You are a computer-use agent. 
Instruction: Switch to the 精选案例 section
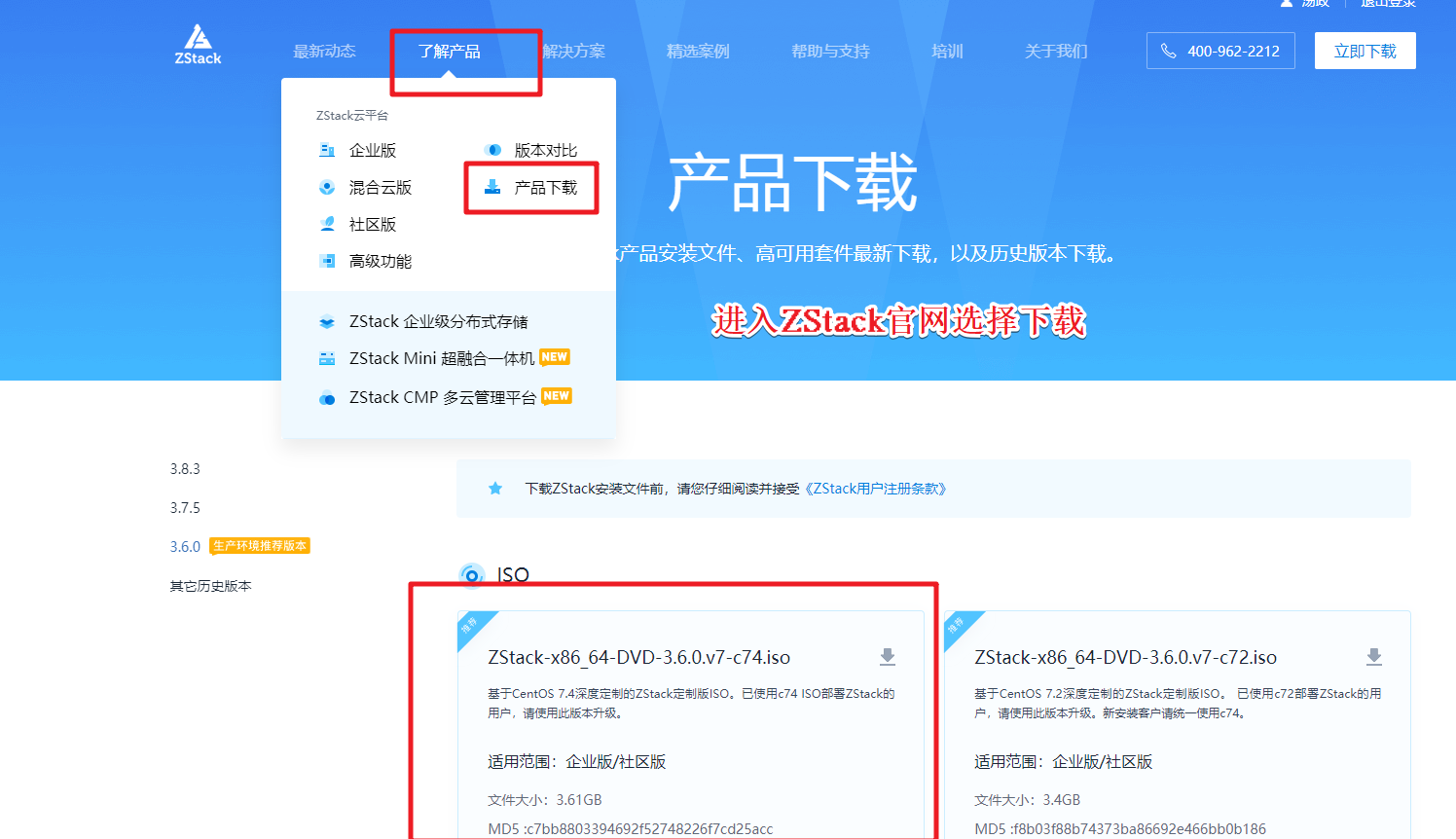click(697, 51)
